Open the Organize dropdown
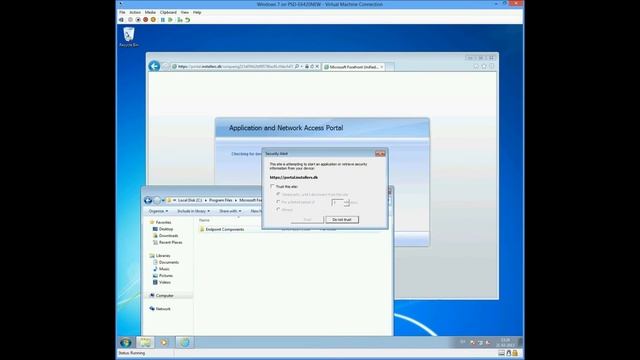Screen dimensions: 640x360 (x=158, y=211)
